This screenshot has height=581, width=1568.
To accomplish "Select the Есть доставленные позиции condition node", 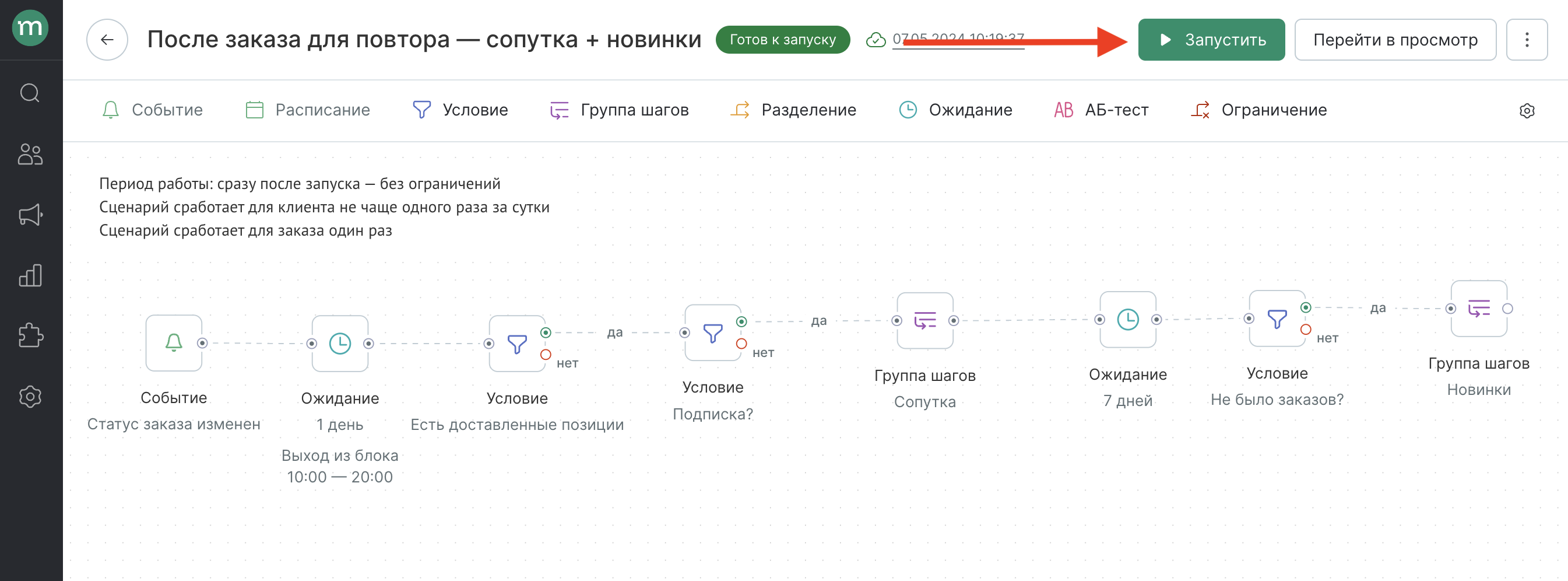I will 517,344.
